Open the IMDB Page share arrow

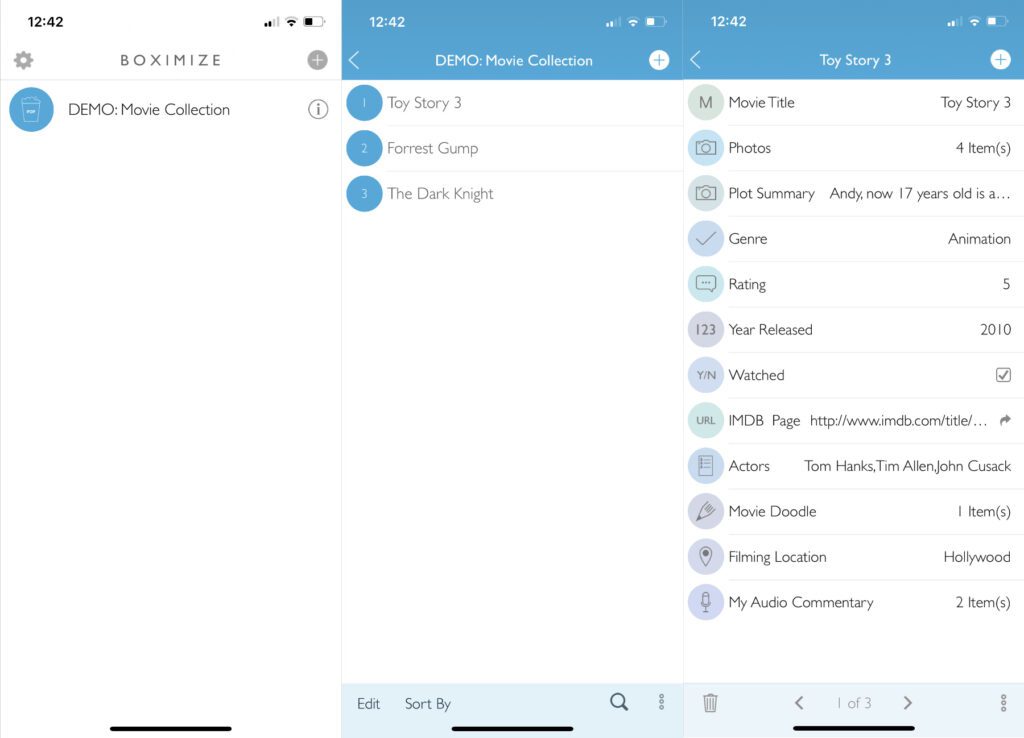pos(1005,420)
